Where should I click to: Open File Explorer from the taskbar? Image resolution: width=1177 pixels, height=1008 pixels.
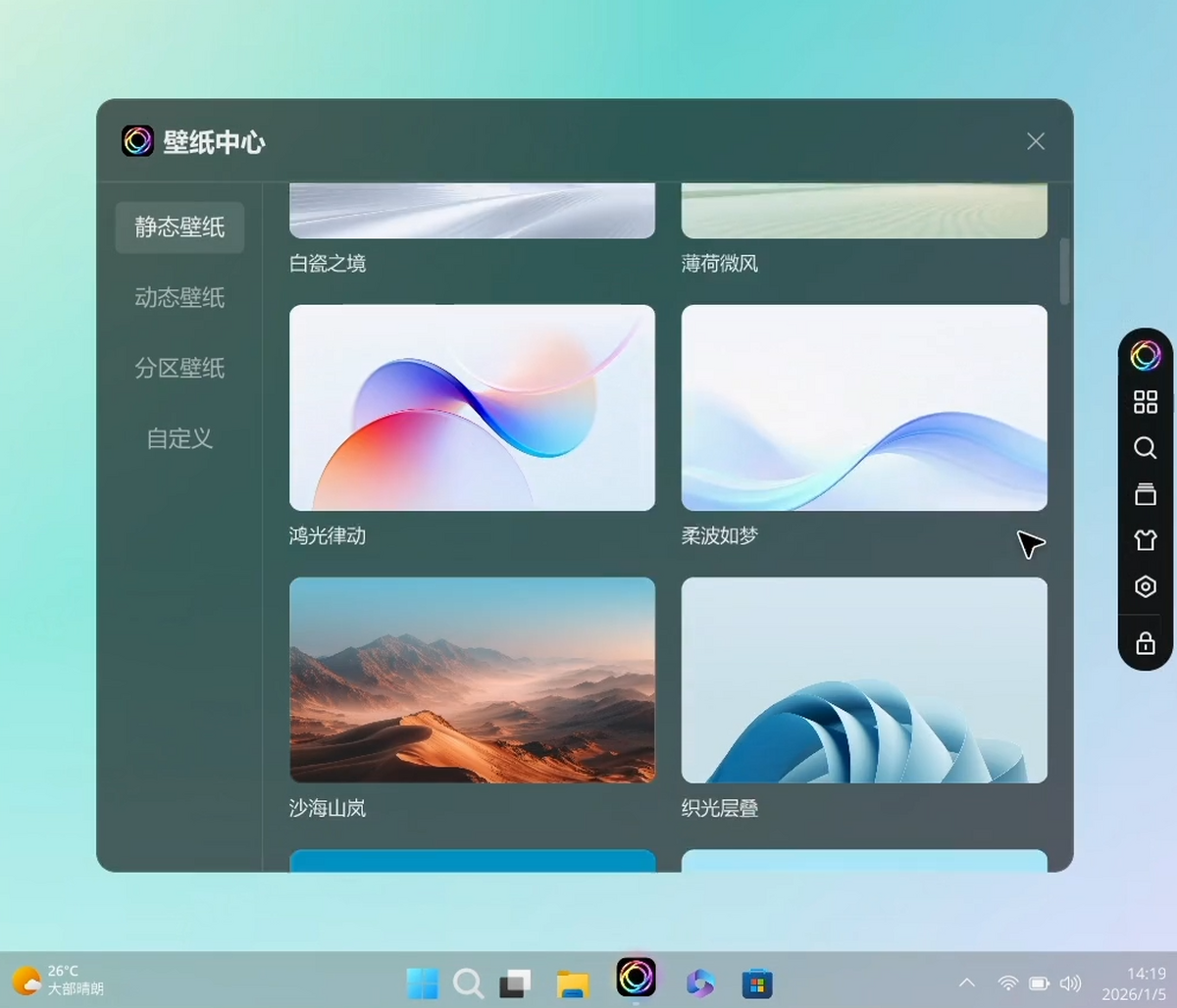pyautogui.click(x=573, y=983)
